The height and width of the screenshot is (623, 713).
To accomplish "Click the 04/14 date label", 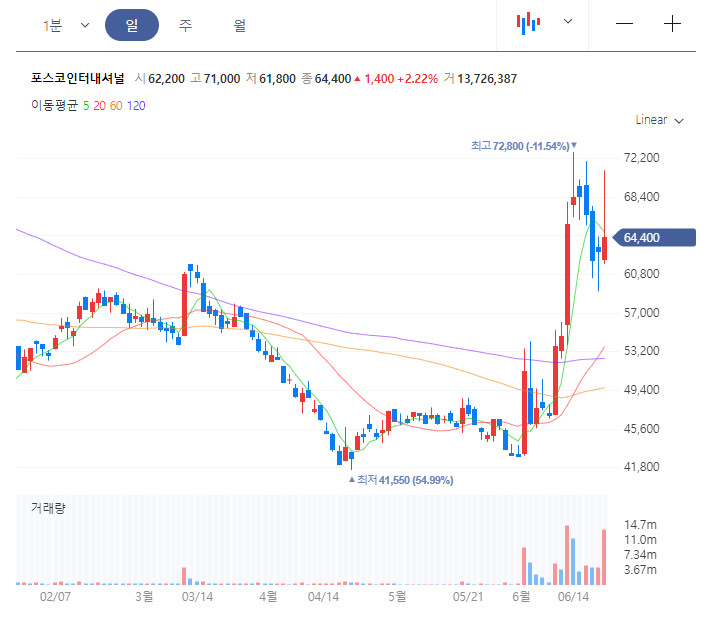I will click(323, 597).
